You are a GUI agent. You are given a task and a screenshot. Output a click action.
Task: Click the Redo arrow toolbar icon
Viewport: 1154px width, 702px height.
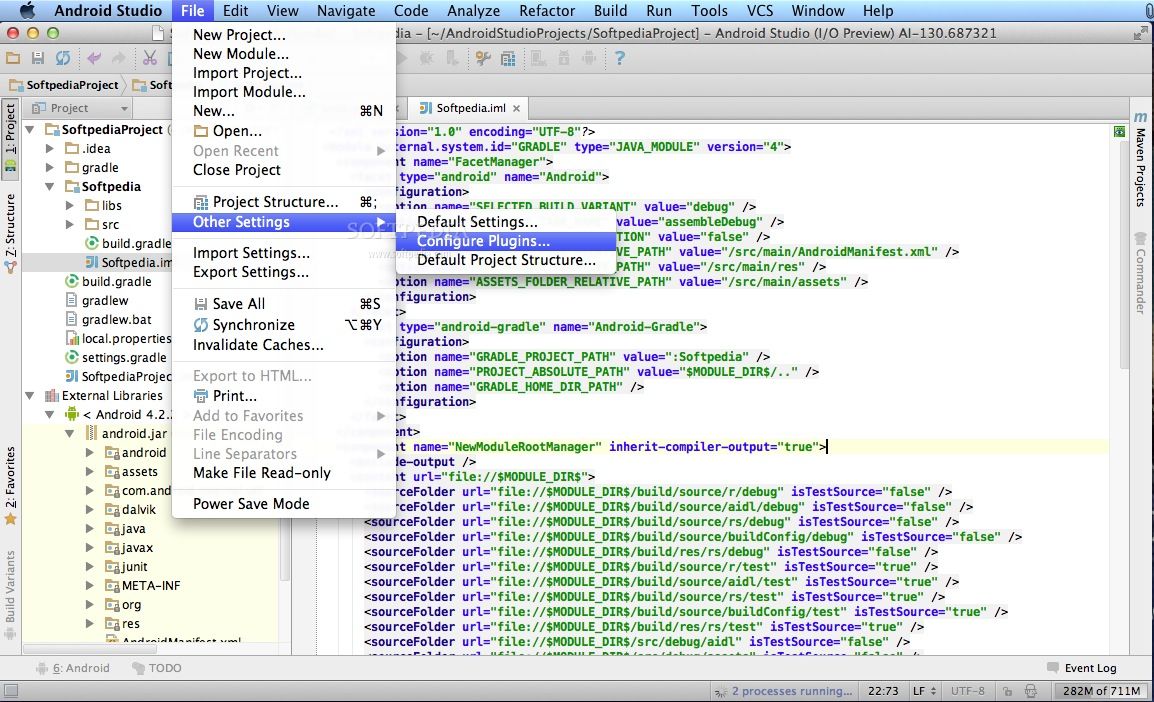coord(118,58)
